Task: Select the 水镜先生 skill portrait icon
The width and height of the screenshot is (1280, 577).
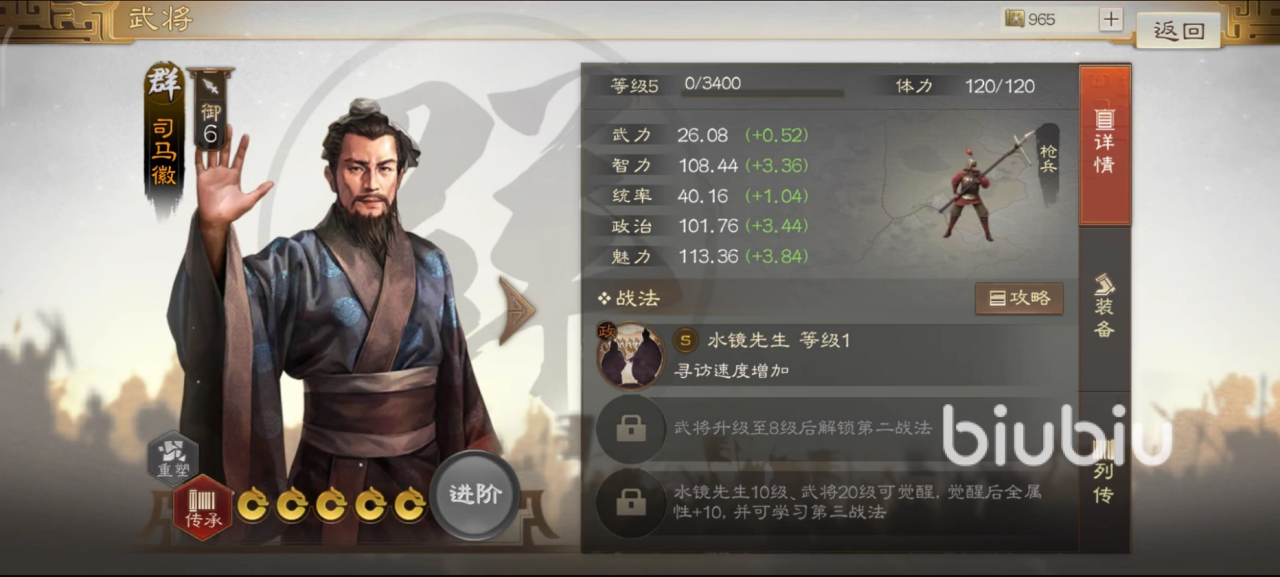Action: pyautogui.click(x=631, y=355)
